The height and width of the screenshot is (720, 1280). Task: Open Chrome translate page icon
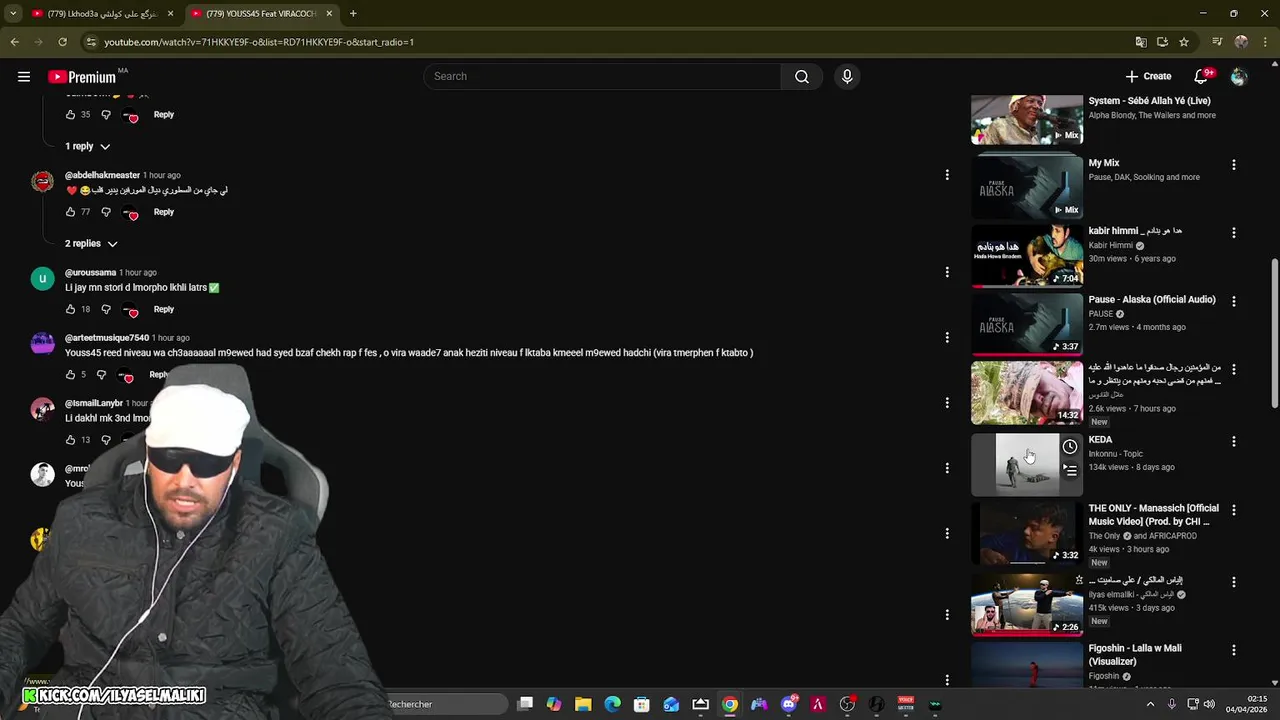(x=1141, y=42)
